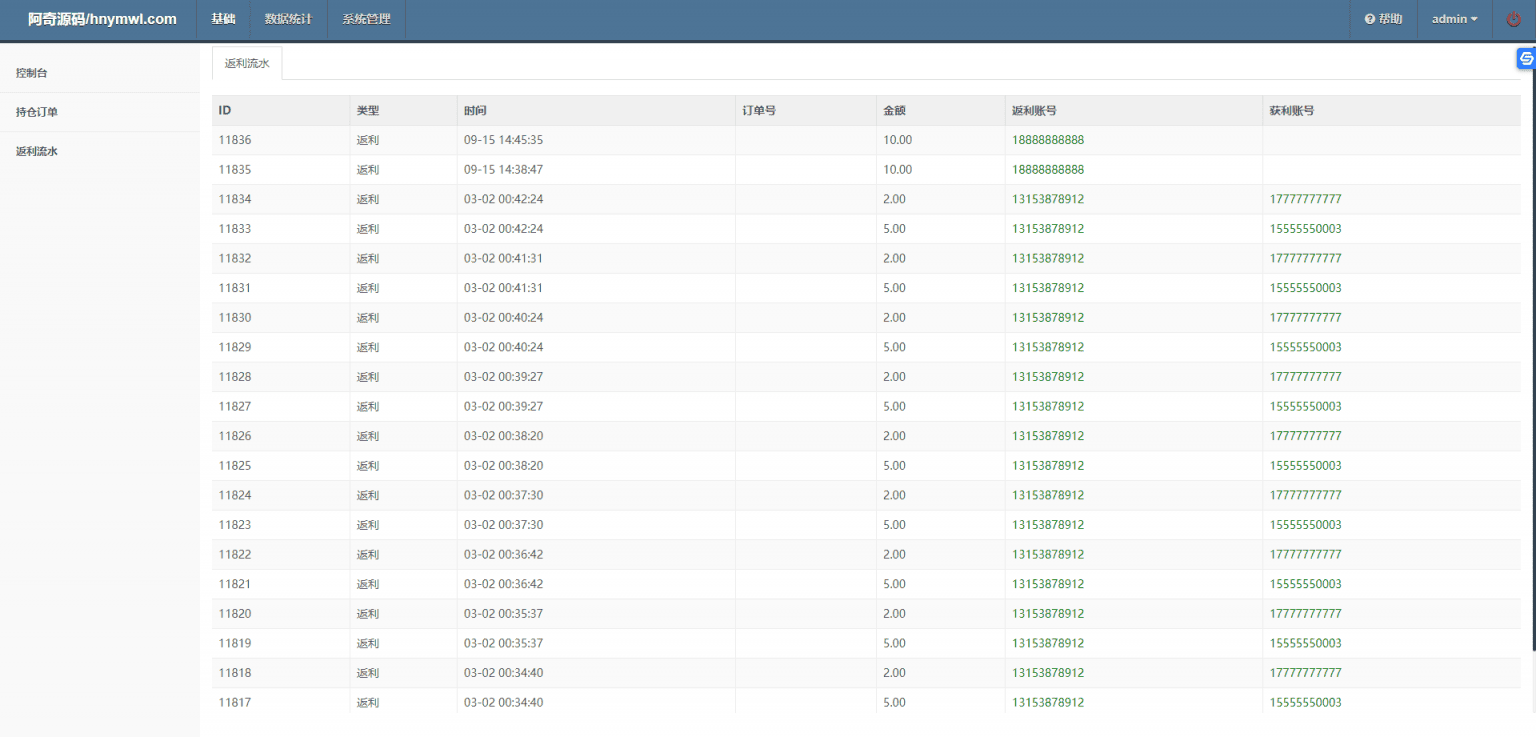1536x737 pixels.
Task: Open 持仓订单 in the sidebar
Action: pos(37,112)
